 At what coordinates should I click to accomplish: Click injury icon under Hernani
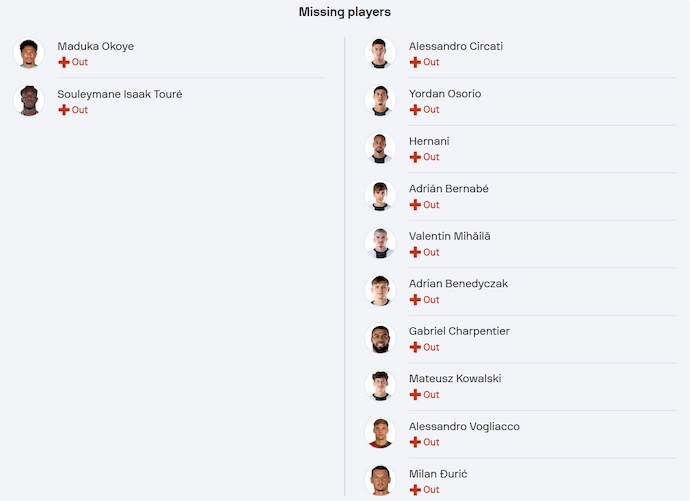(415, 157)
